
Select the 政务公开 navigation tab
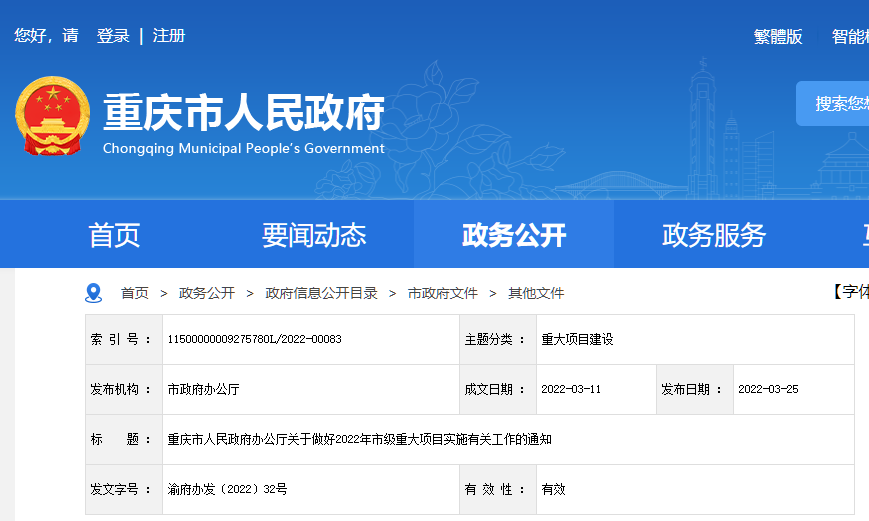(514, 235)
